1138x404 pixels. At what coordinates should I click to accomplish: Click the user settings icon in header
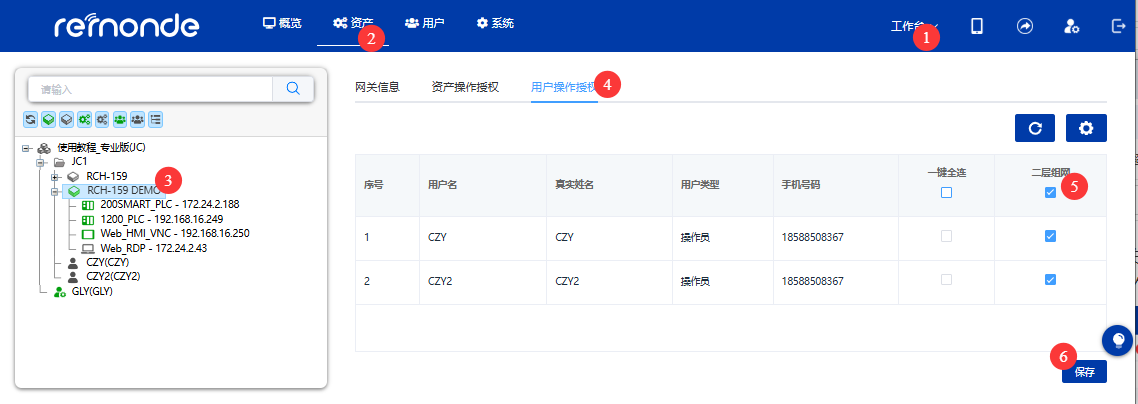pos(1071,26)
